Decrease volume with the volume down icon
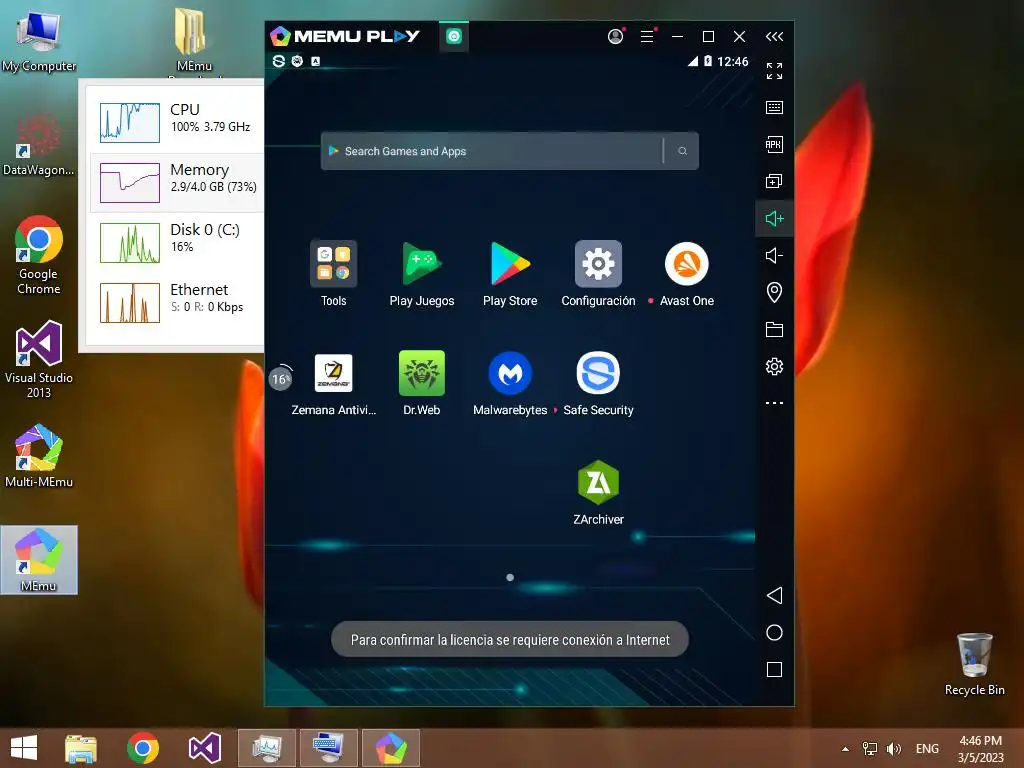1024x768 pixels. 775,255
